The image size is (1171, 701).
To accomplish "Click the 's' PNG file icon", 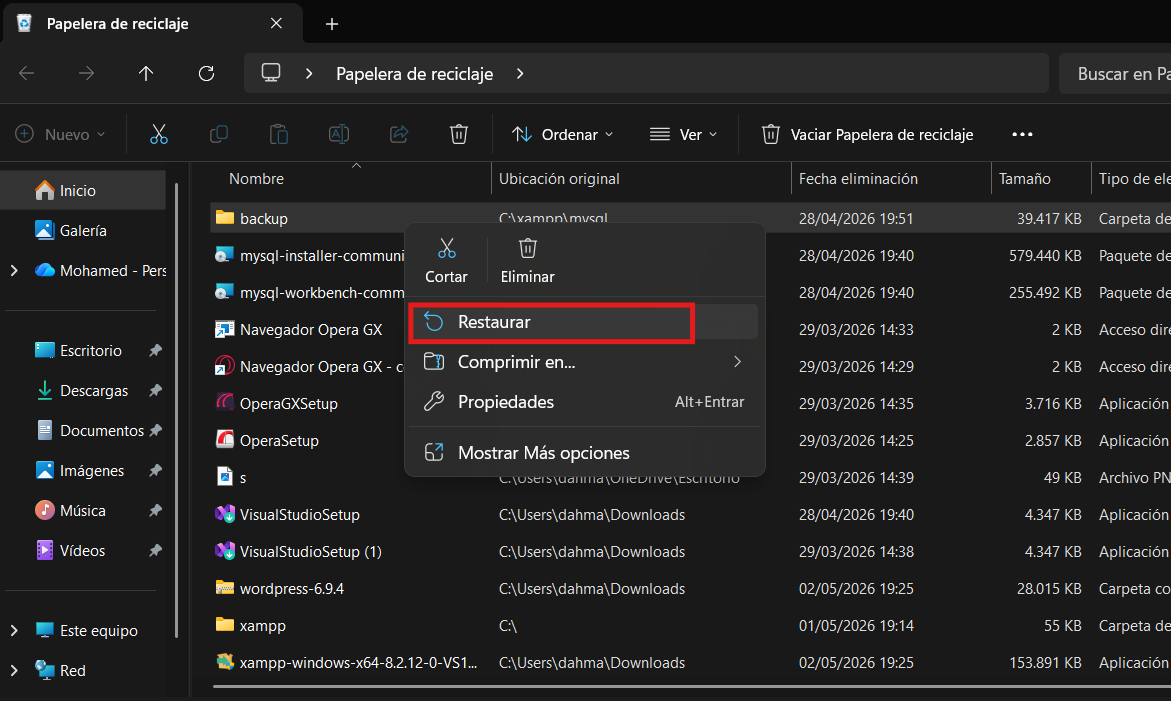I will pos(225,477).
